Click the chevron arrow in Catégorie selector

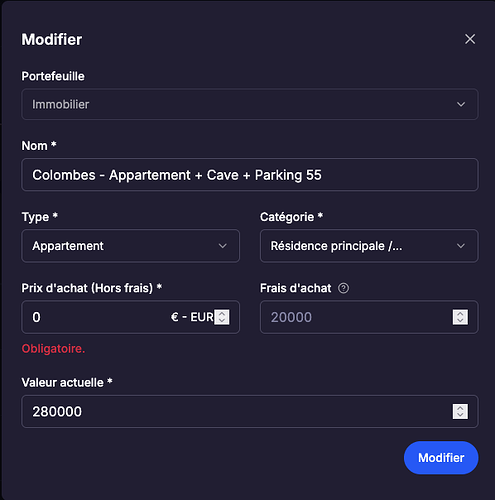click(x=461, y=246)
